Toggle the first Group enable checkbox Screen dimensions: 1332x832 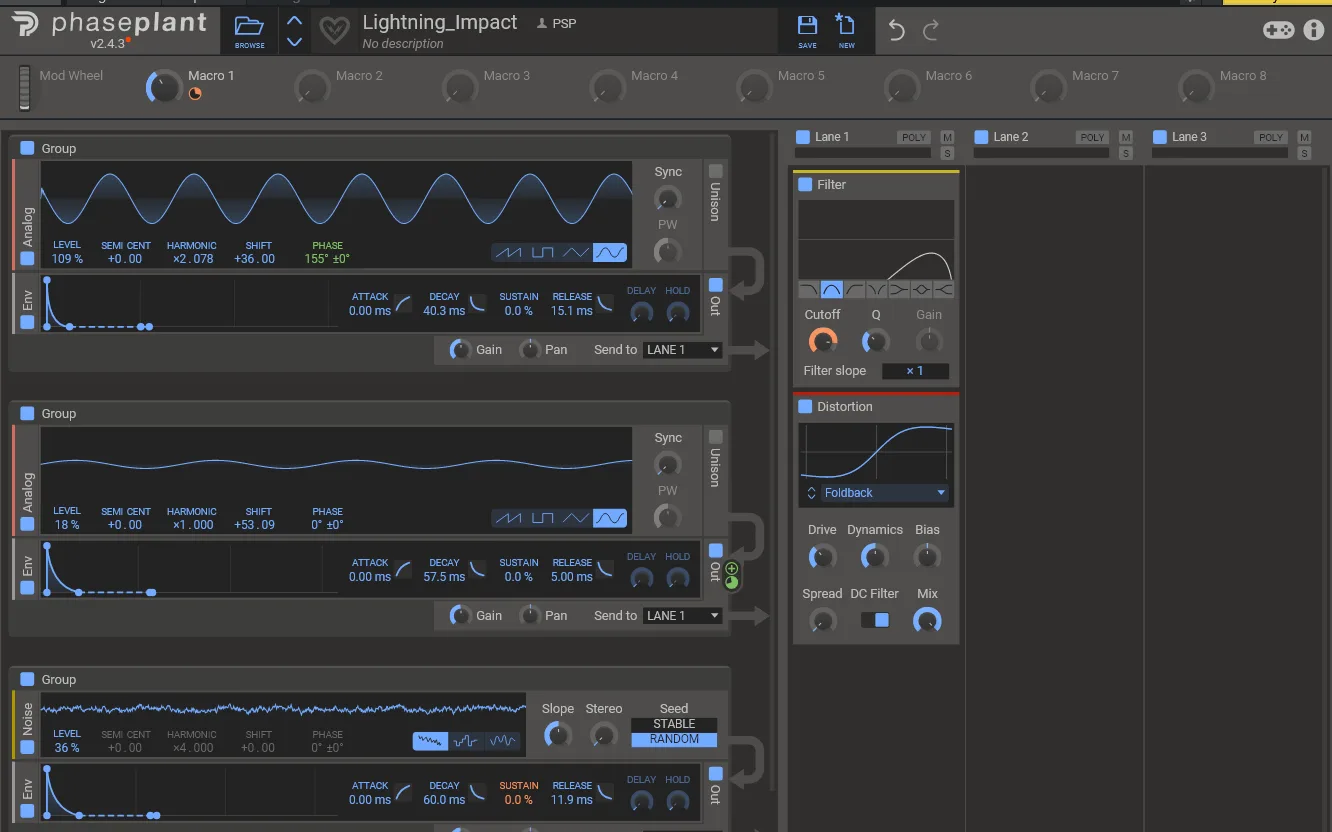27,148
